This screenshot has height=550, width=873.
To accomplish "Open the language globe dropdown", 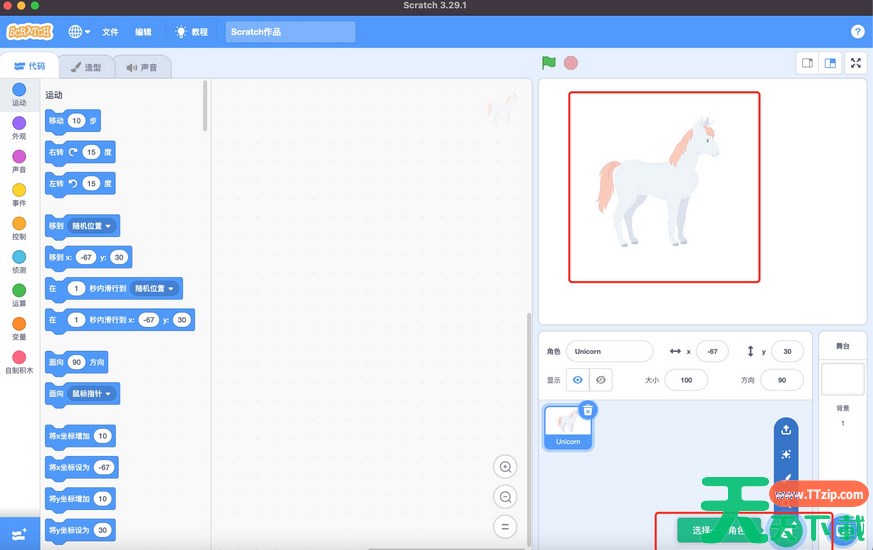I will [x=79, y=32].
